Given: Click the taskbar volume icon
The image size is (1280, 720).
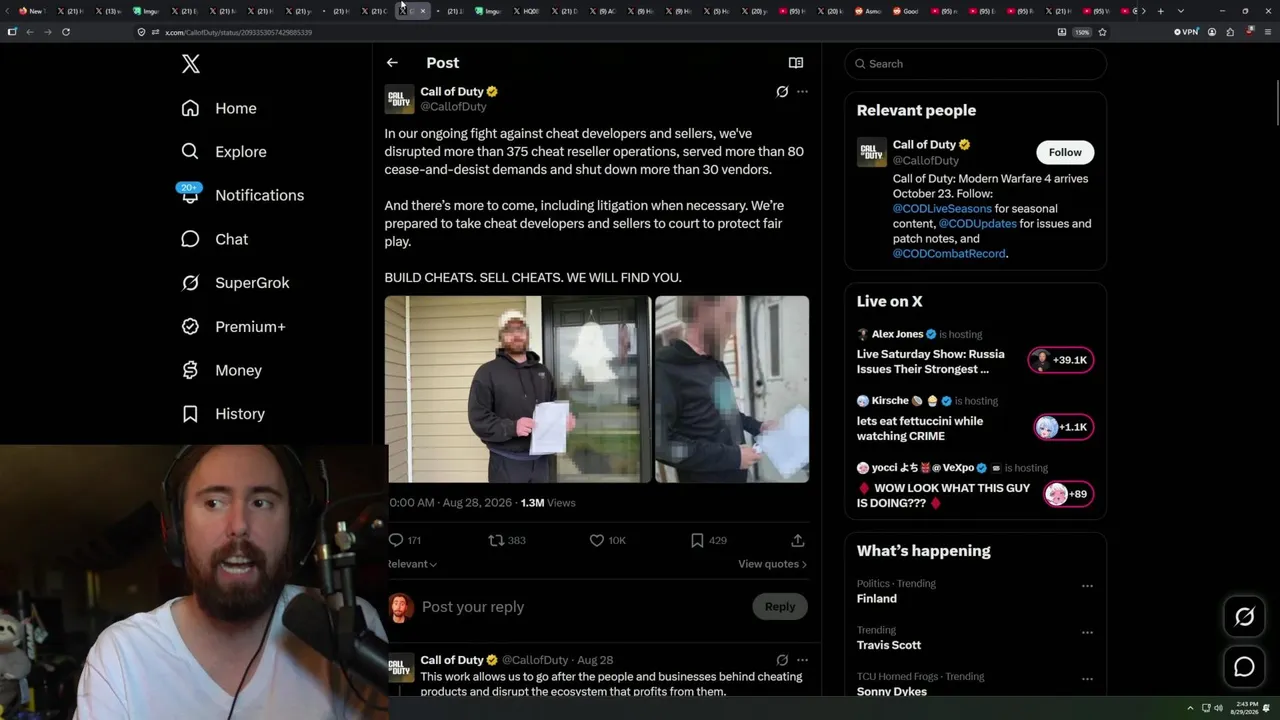Looking at the screenshot, I should 1218,708.
